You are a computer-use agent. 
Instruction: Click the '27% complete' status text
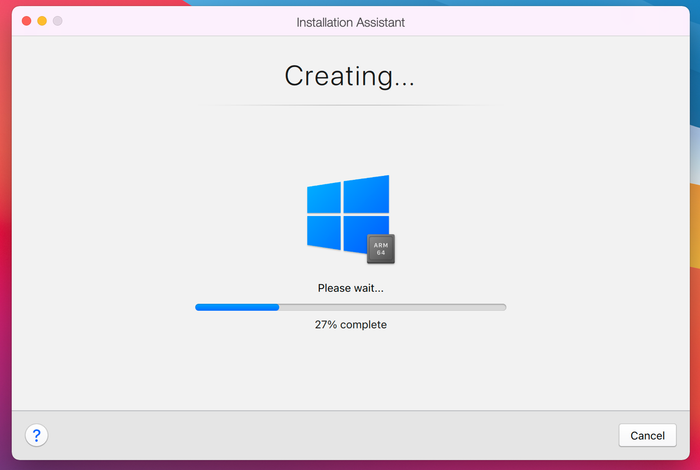tap(350, 324)
